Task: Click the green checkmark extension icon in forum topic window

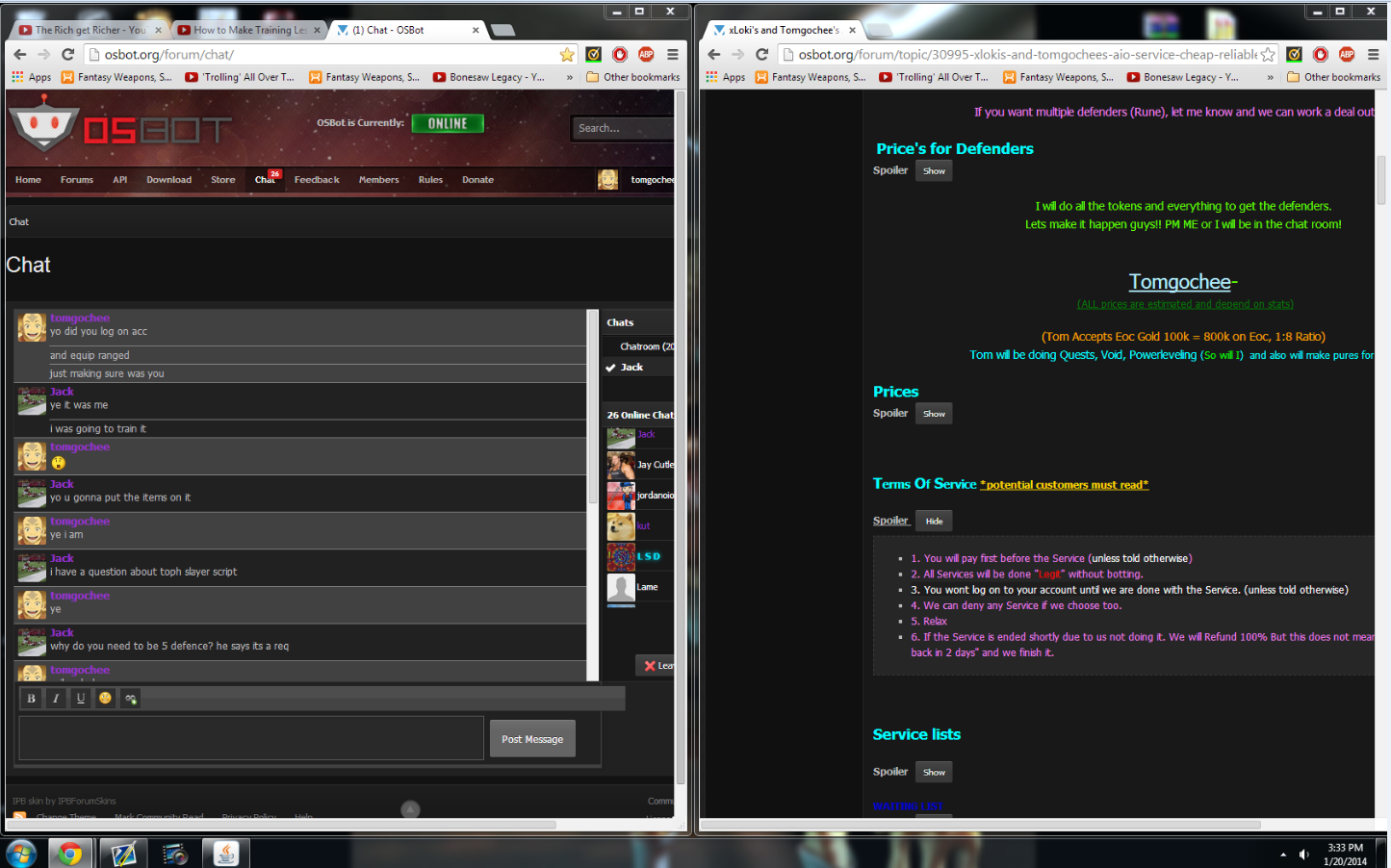Action: [1295, 55]
